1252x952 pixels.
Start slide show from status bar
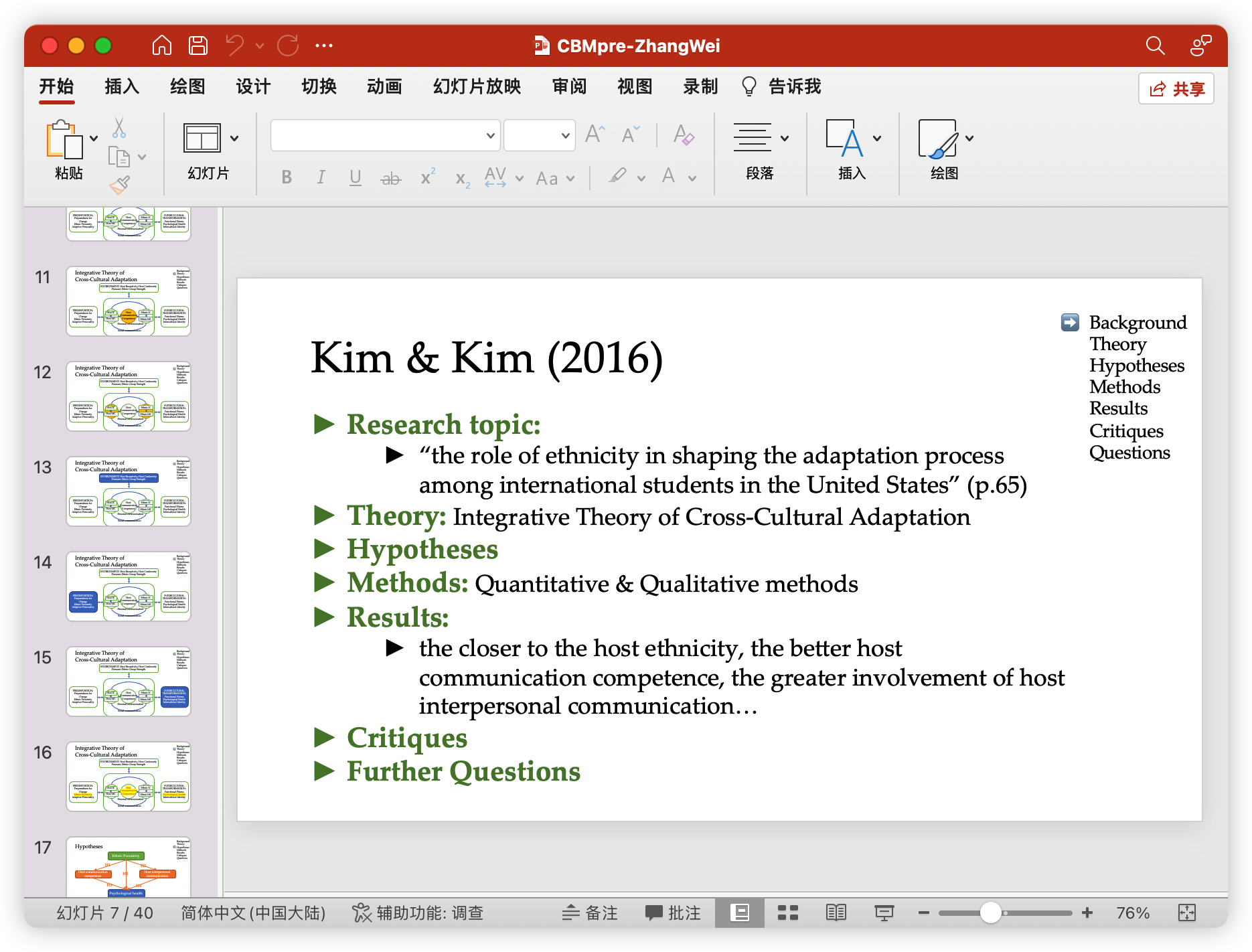click(884, 913)
